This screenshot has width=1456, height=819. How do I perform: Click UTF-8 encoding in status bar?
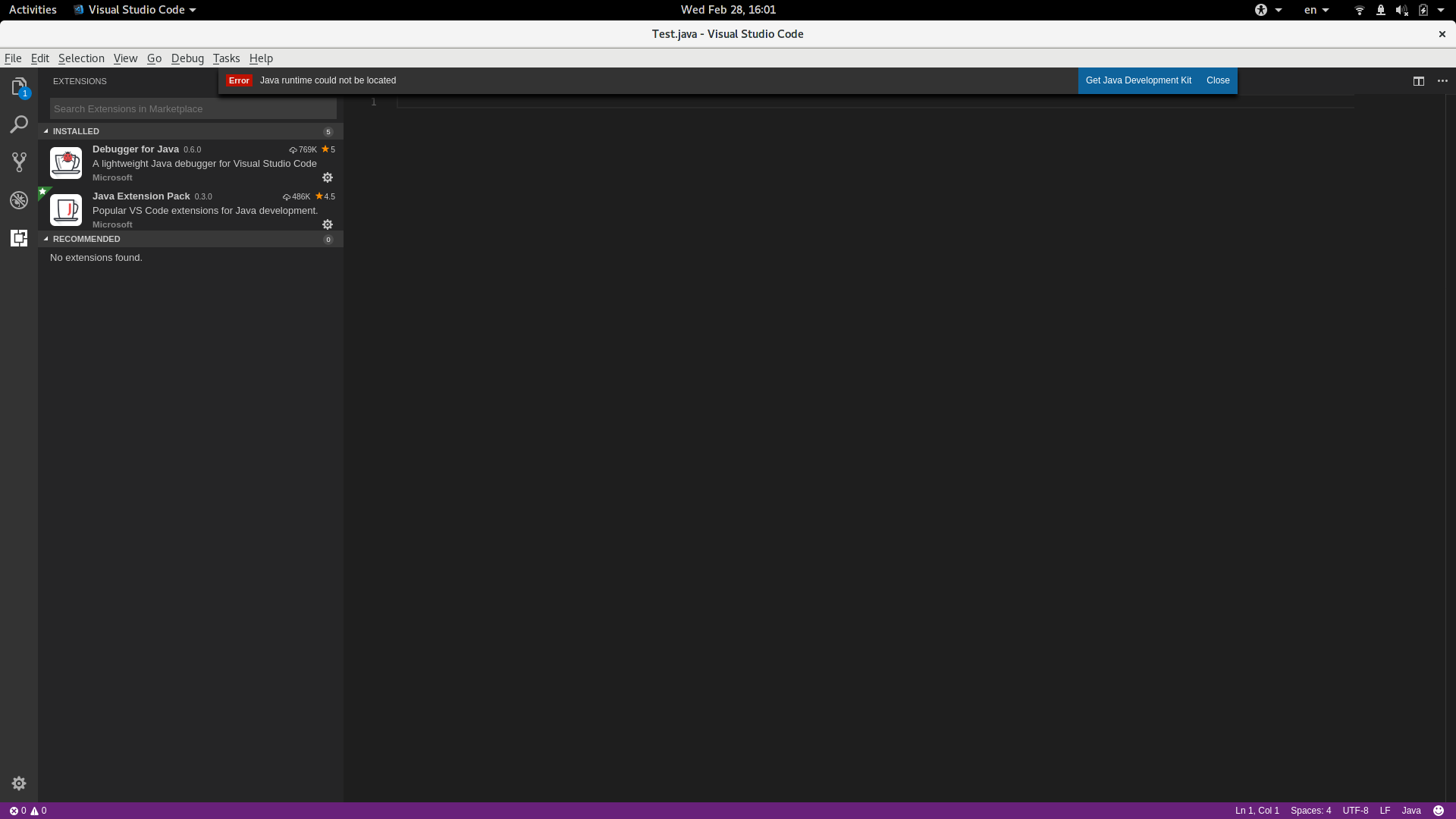point(1355,811)
